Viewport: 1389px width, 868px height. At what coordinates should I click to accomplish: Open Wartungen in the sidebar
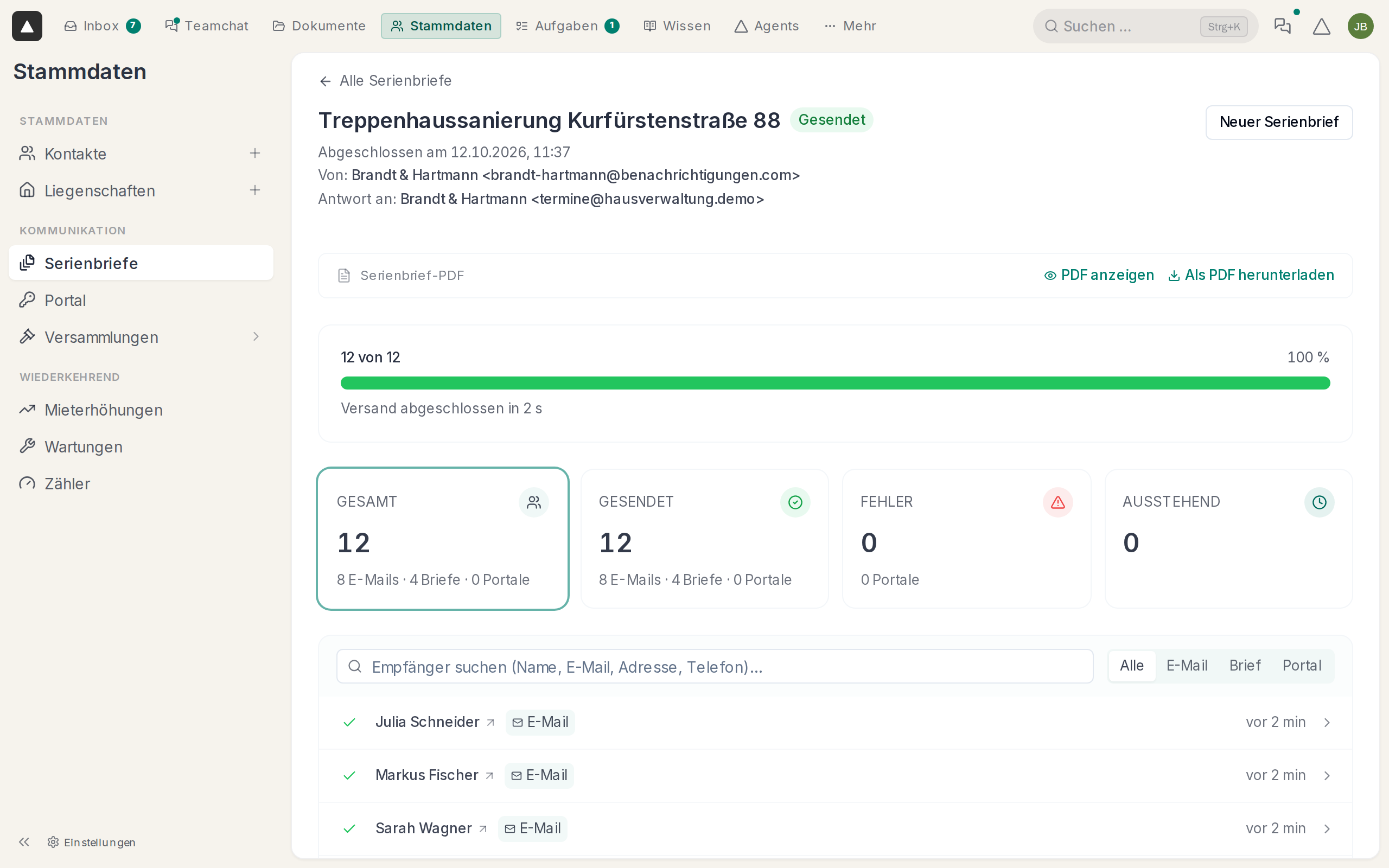[x=141, y=446]
